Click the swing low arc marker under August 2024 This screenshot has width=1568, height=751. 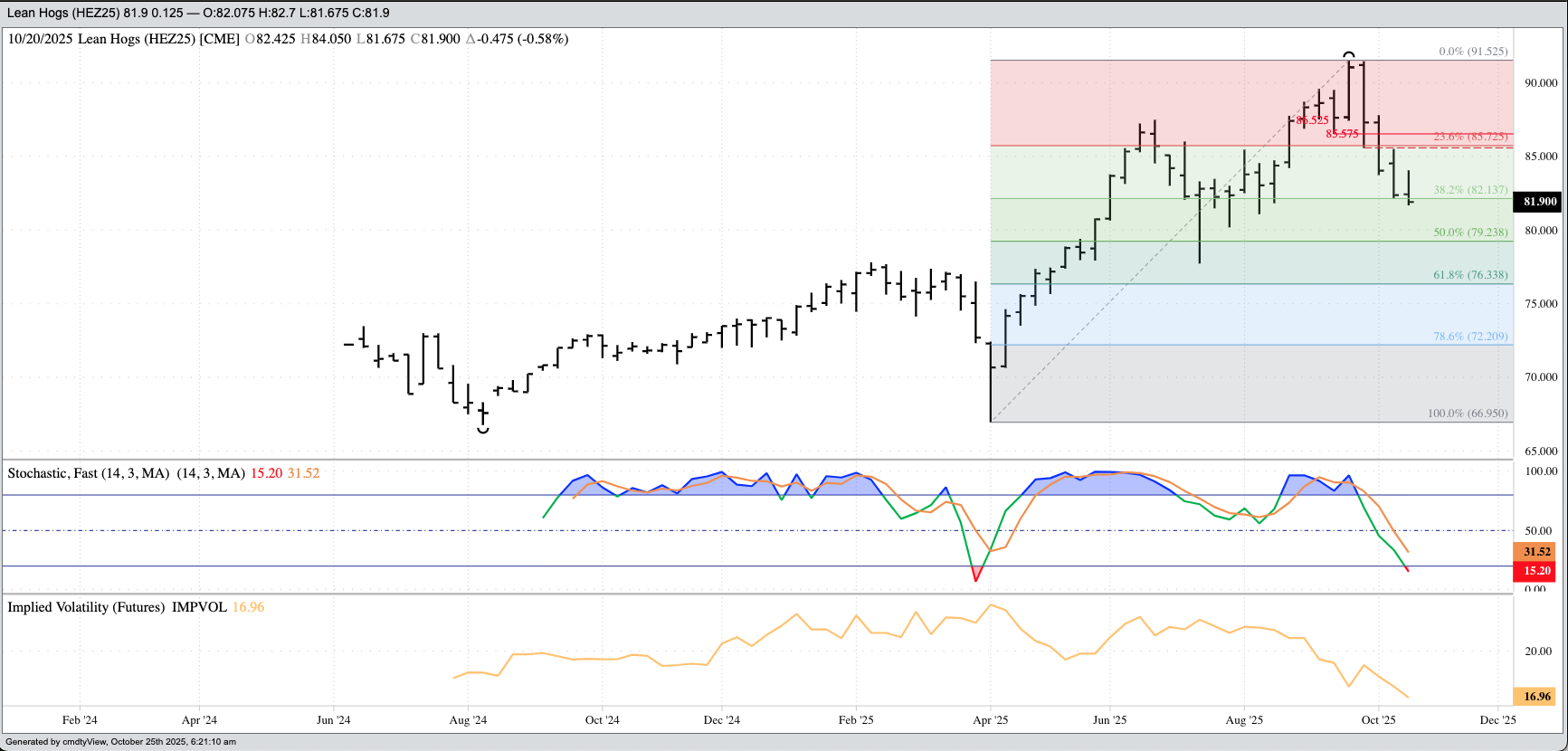coord(483,431)
